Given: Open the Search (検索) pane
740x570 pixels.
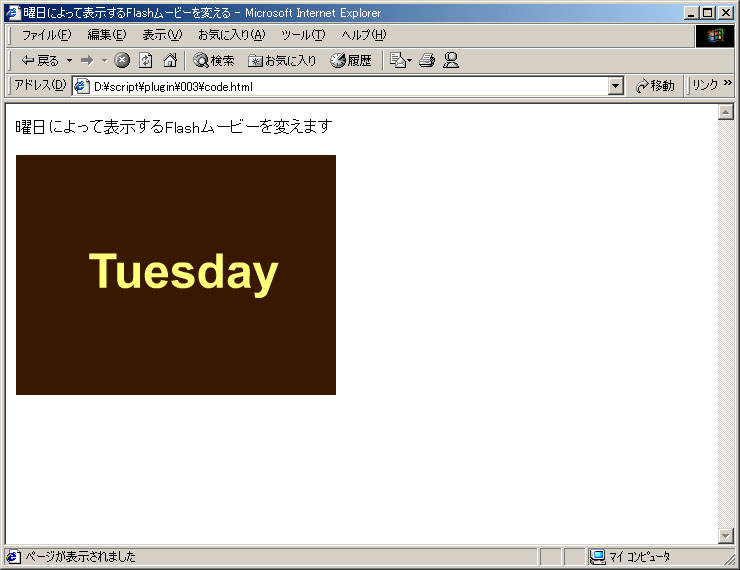Looking at the screenshot, I should point(214,60).
